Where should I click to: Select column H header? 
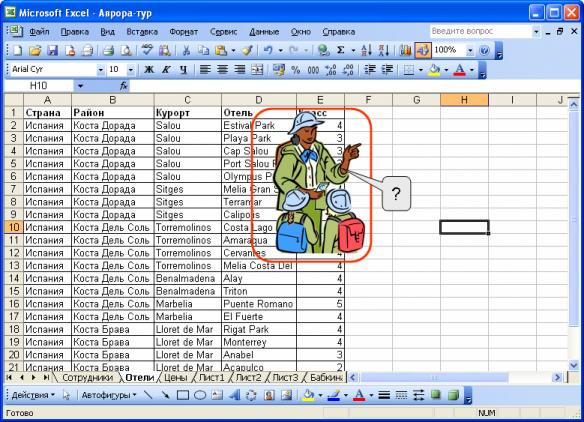(x=464, y=100)
